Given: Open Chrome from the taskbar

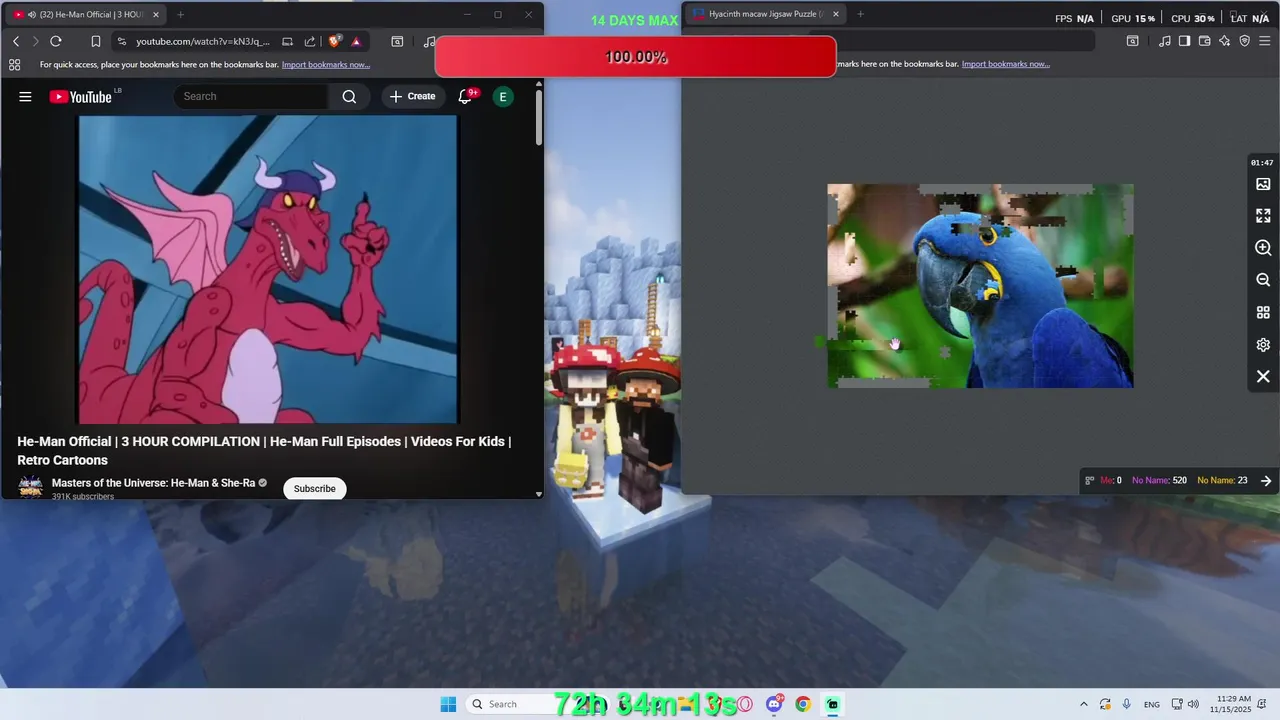Looking at the screenshot, I should click(803, 704).
